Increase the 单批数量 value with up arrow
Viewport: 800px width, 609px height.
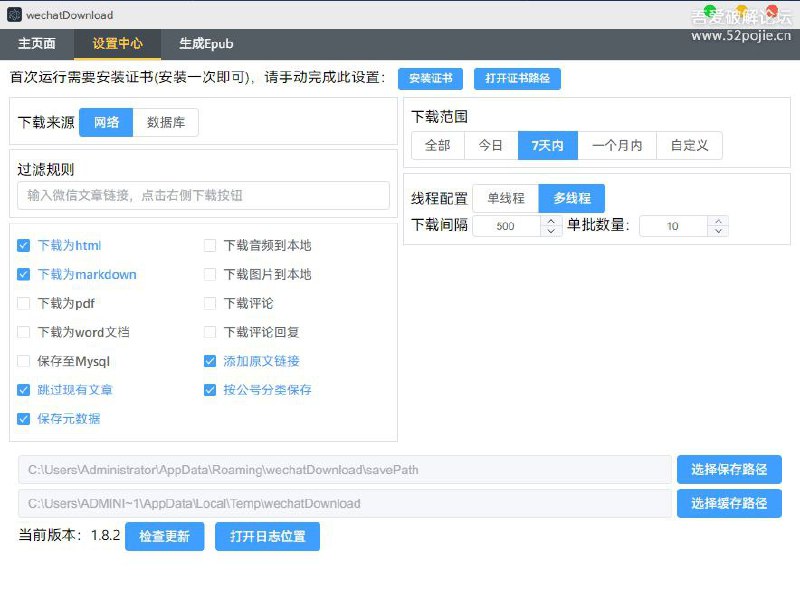(718, 221)
